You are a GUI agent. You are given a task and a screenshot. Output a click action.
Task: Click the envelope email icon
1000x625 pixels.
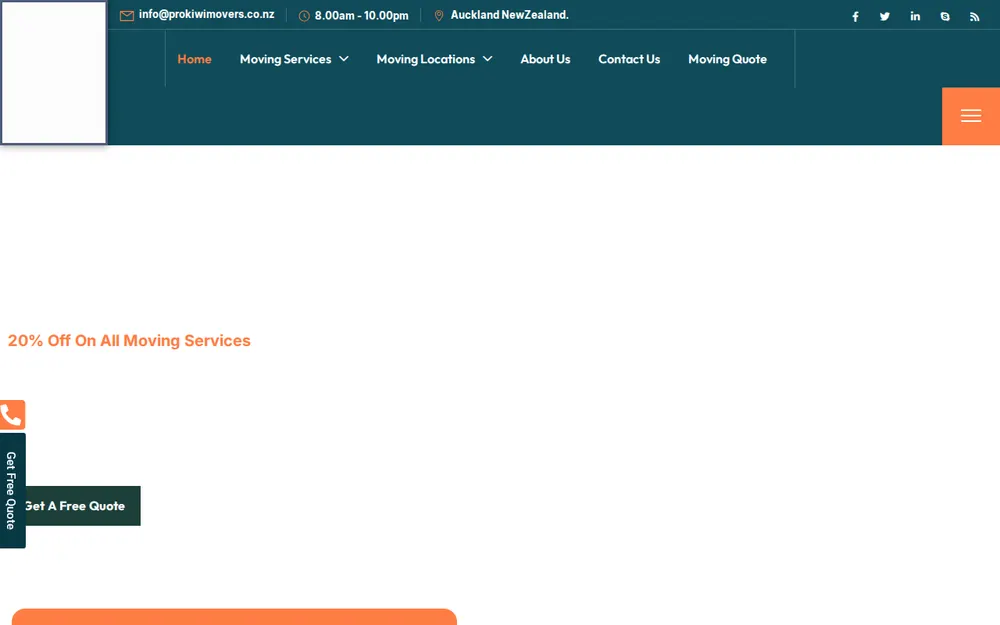click(127, 16)
